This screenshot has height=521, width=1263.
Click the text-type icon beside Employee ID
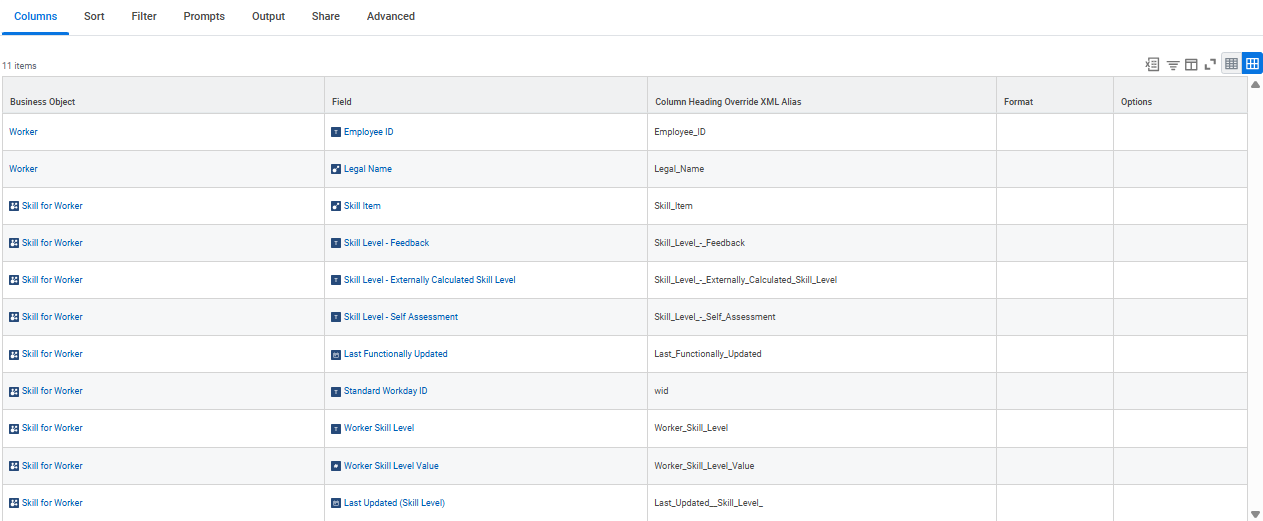tap(336, 132)
